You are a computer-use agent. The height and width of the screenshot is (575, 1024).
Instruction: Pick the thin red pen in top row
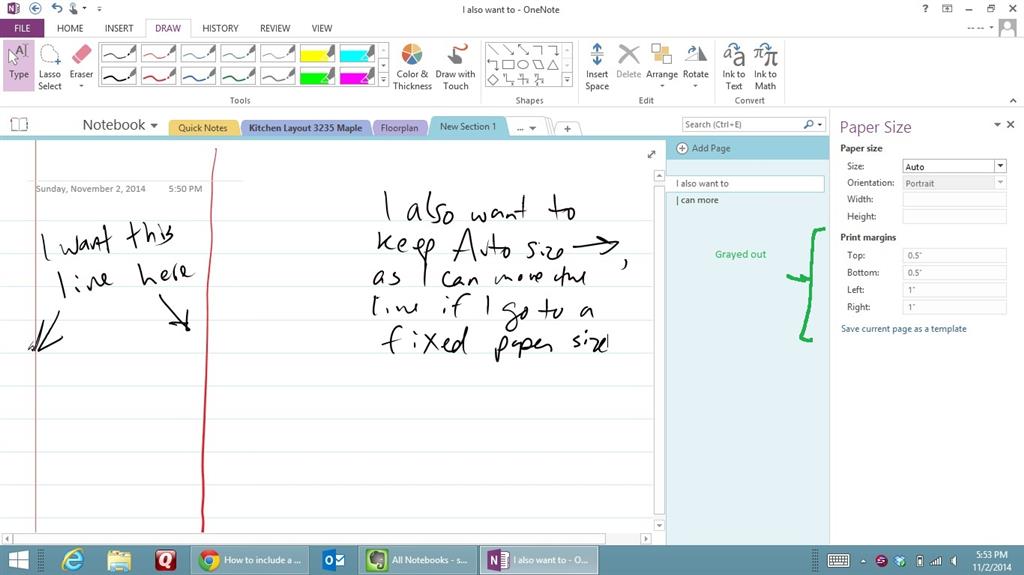(158, 53)
